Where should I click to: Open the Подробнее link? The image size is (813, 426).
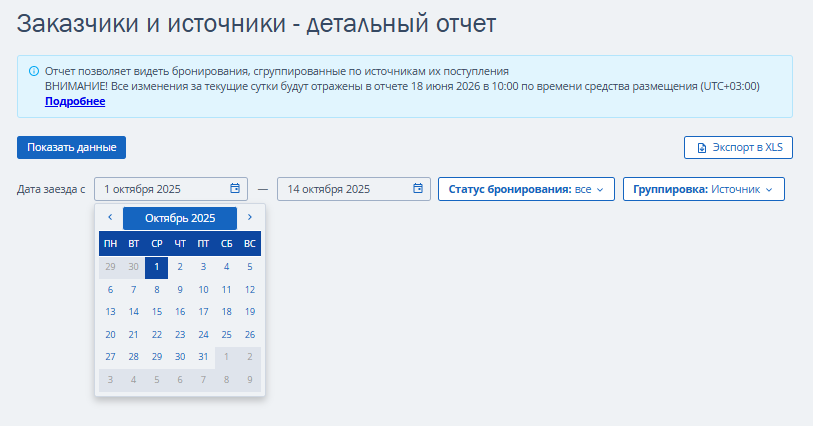(75, 101)
